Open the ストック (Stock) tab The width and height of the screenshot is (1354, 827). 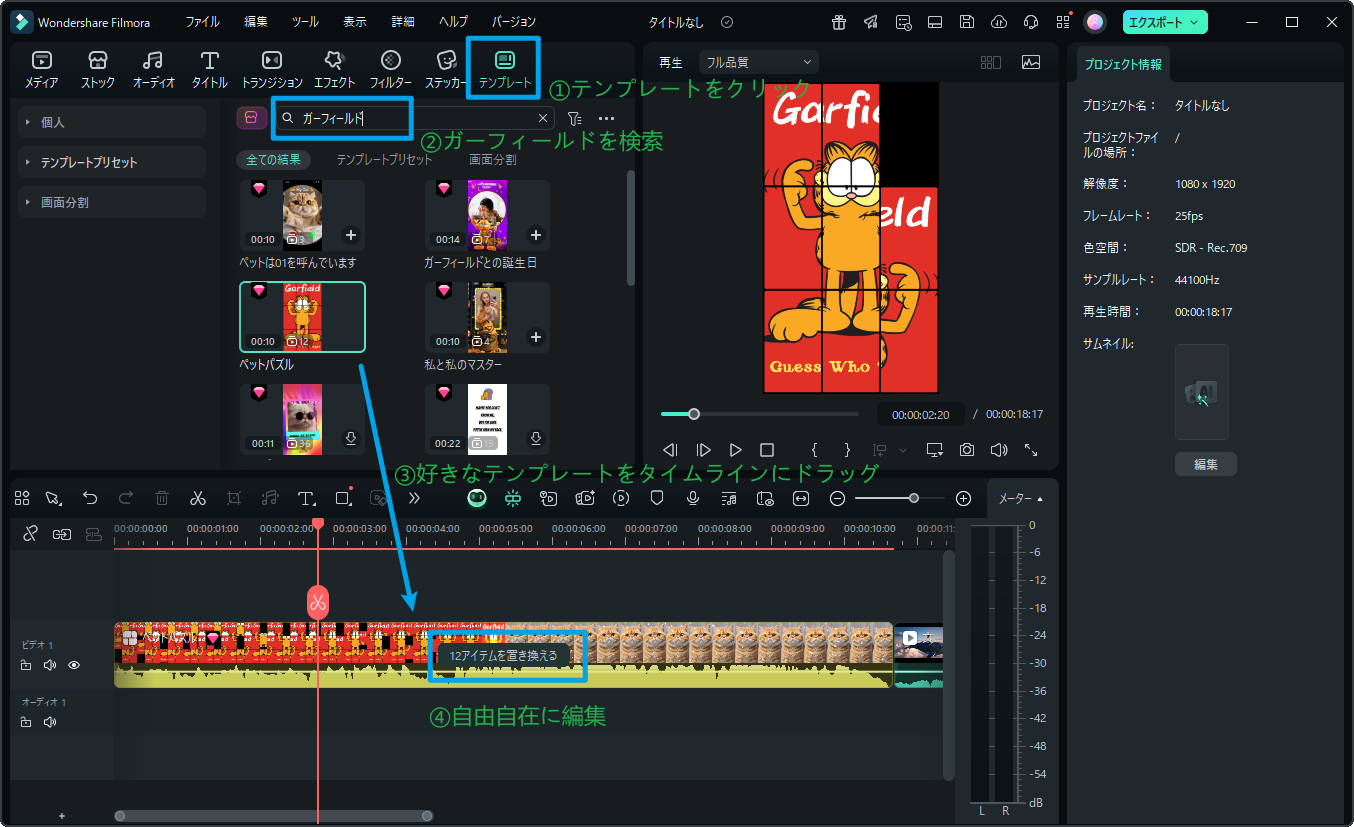tap(98, 70)
